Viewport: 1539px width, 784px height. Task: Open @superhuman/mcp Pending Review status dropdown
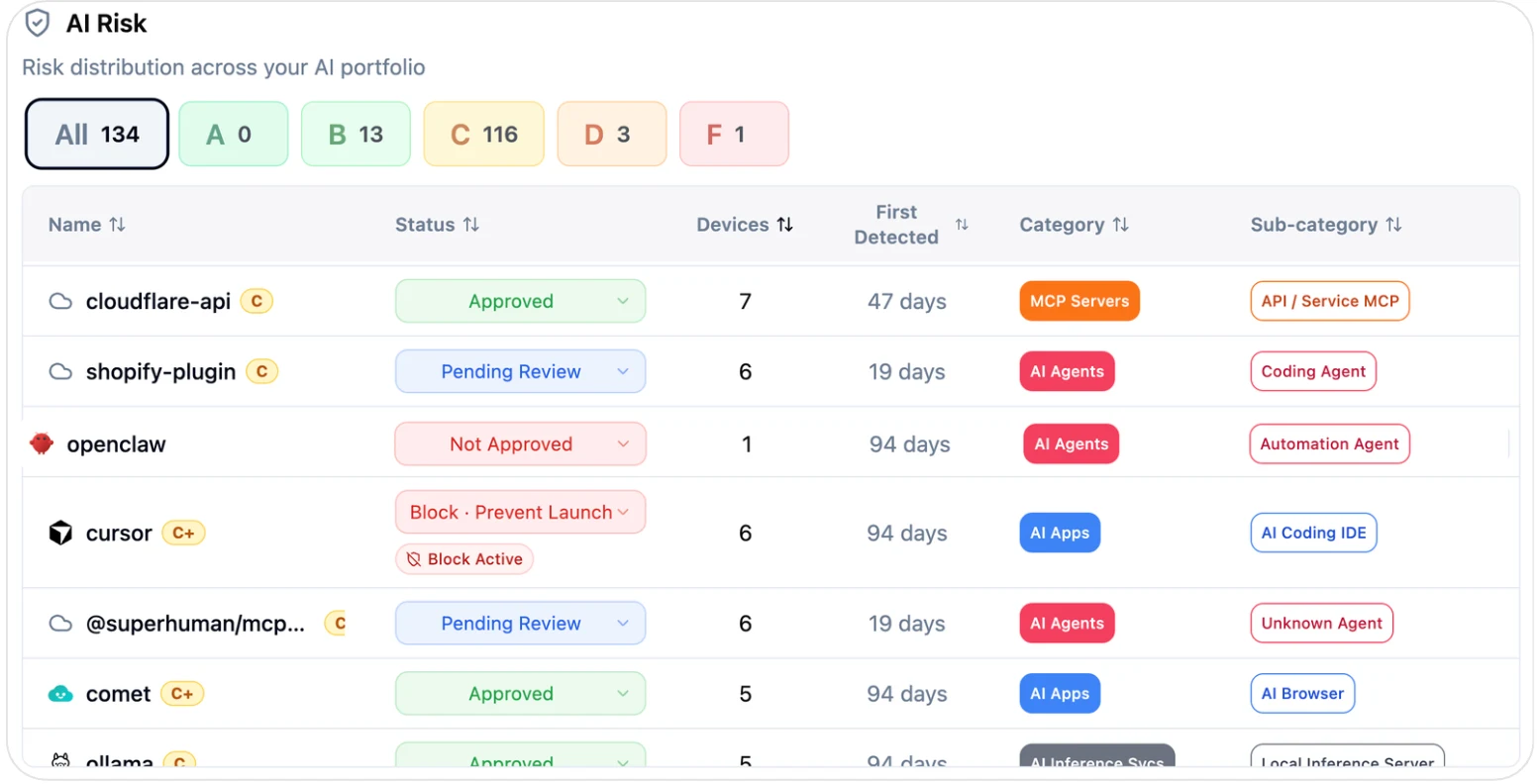coord(521,624)
